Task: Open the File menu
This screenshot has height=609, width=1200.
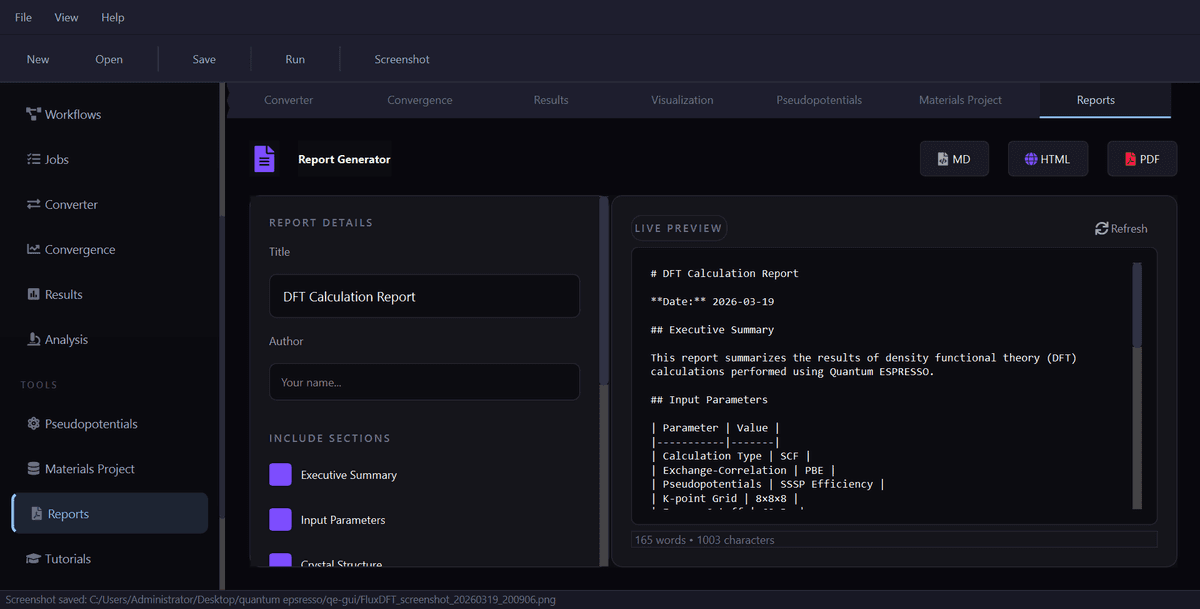Action: (x=23, y=17)
